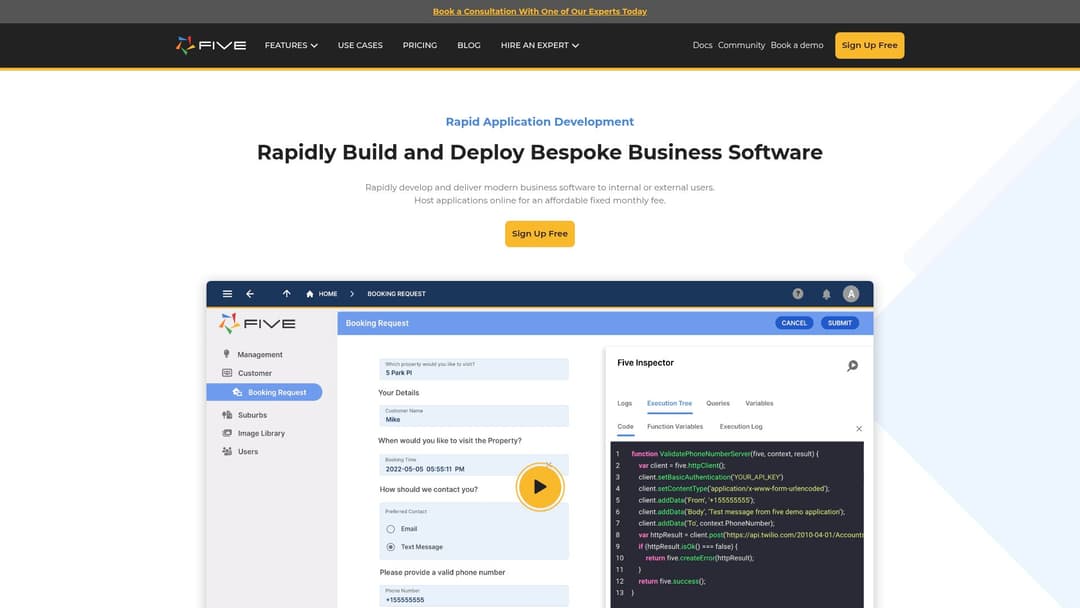1080x608 pixels.
Task: Click the Image Library sidebar icon
Action: (227, 433)
